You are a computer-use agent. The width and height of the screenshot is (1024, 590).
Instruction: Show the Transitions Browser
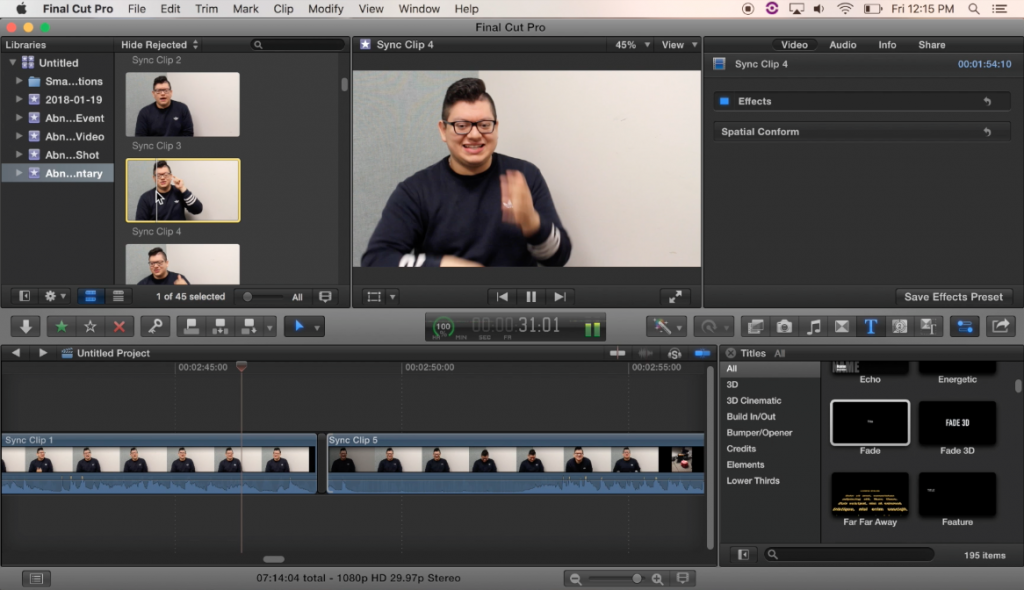(x=842, y=326)
